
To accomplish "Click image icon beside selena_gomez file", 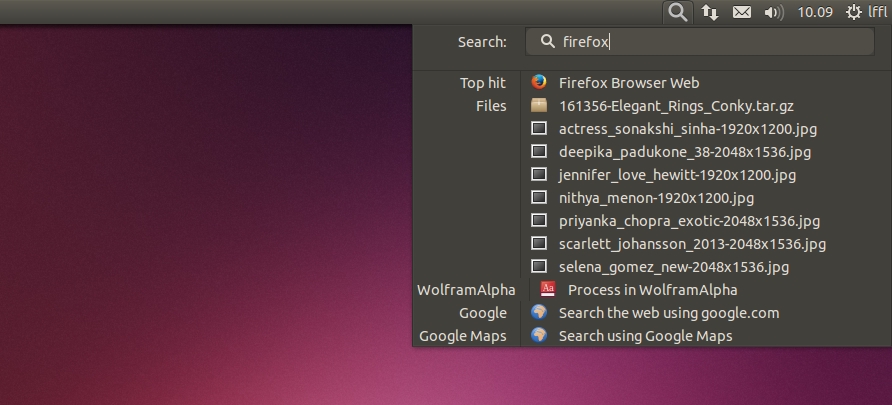I will point(539,266).
